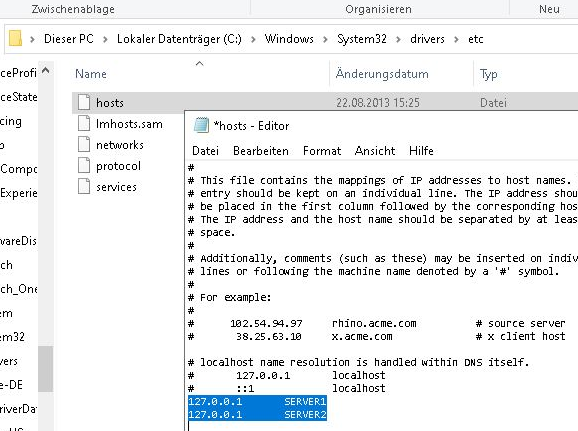Screen dimensions: 578x431
Task: Expand the chevron after Dieser PC
Action: (x=105, y=39)
